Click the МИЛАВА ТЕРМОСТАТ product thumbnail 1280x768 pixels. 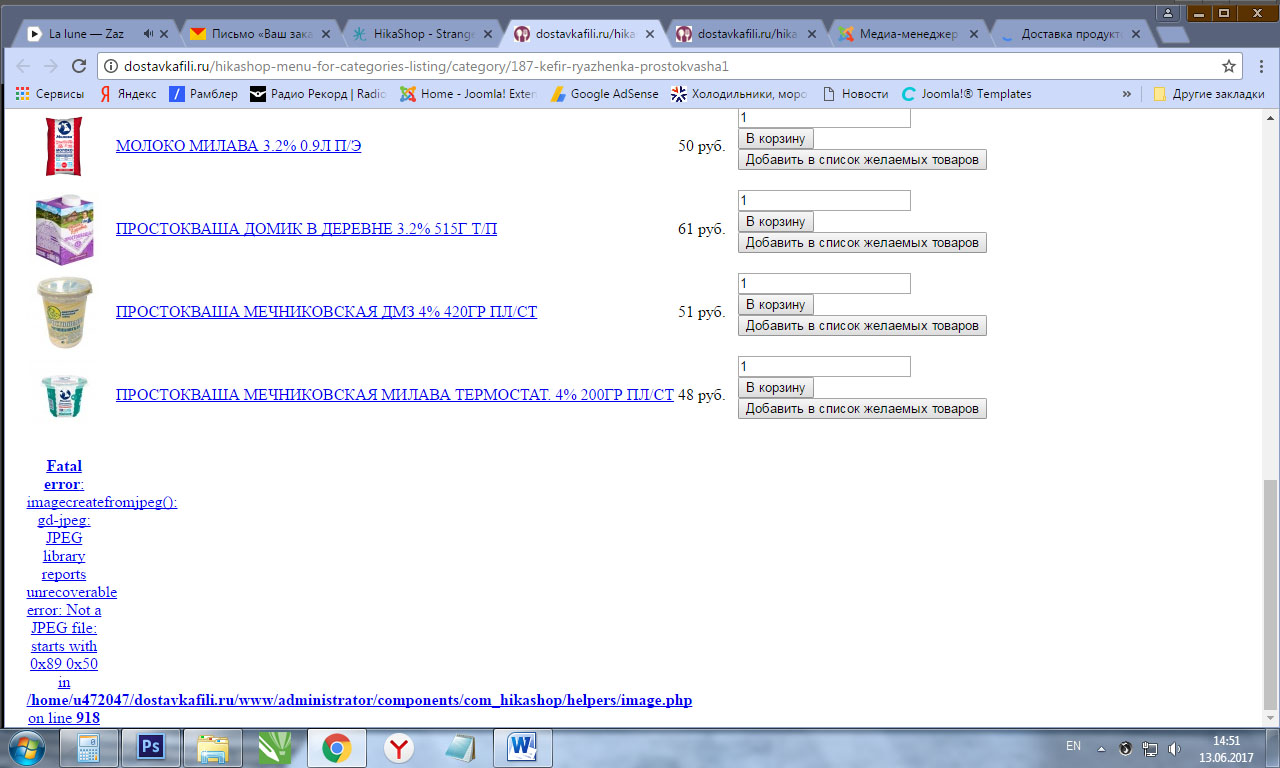(x=64, y=395)
